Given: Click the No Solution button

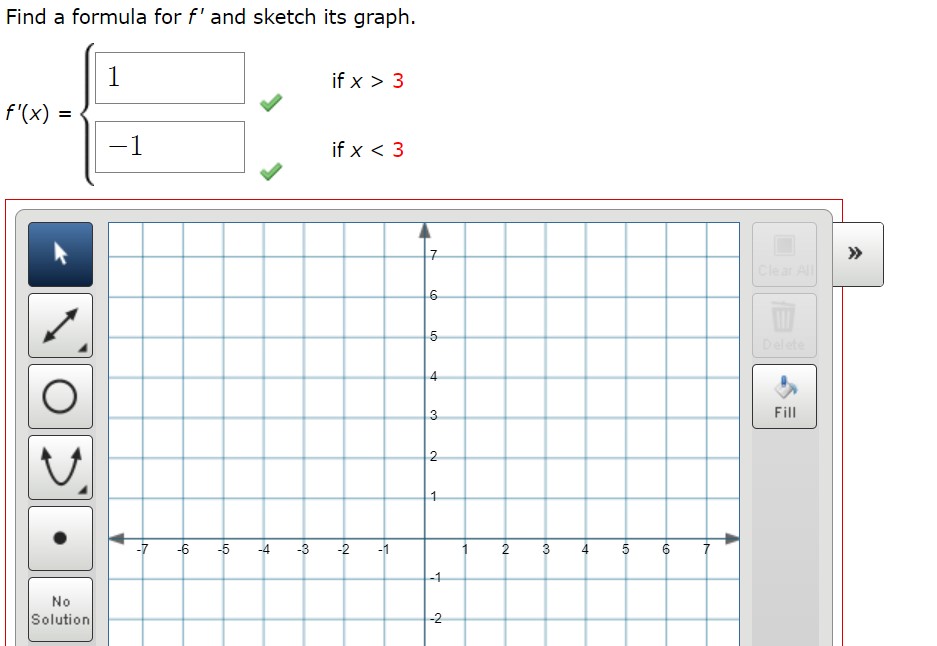Looking at the screenshot, I should 61,610.
